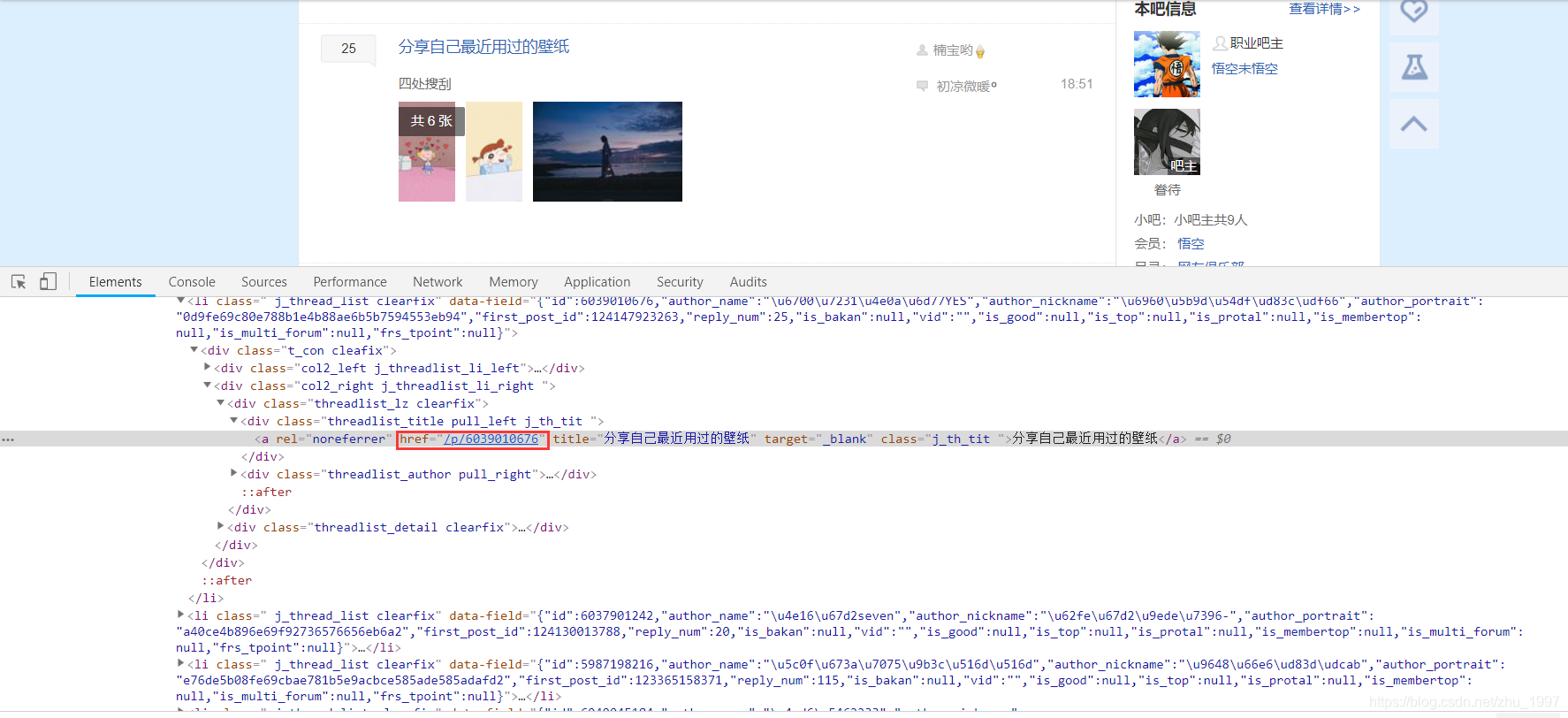Open the three-dot gutter menu on selected row
Screen dimensions: 1568x718
click(x=8, y=439)
